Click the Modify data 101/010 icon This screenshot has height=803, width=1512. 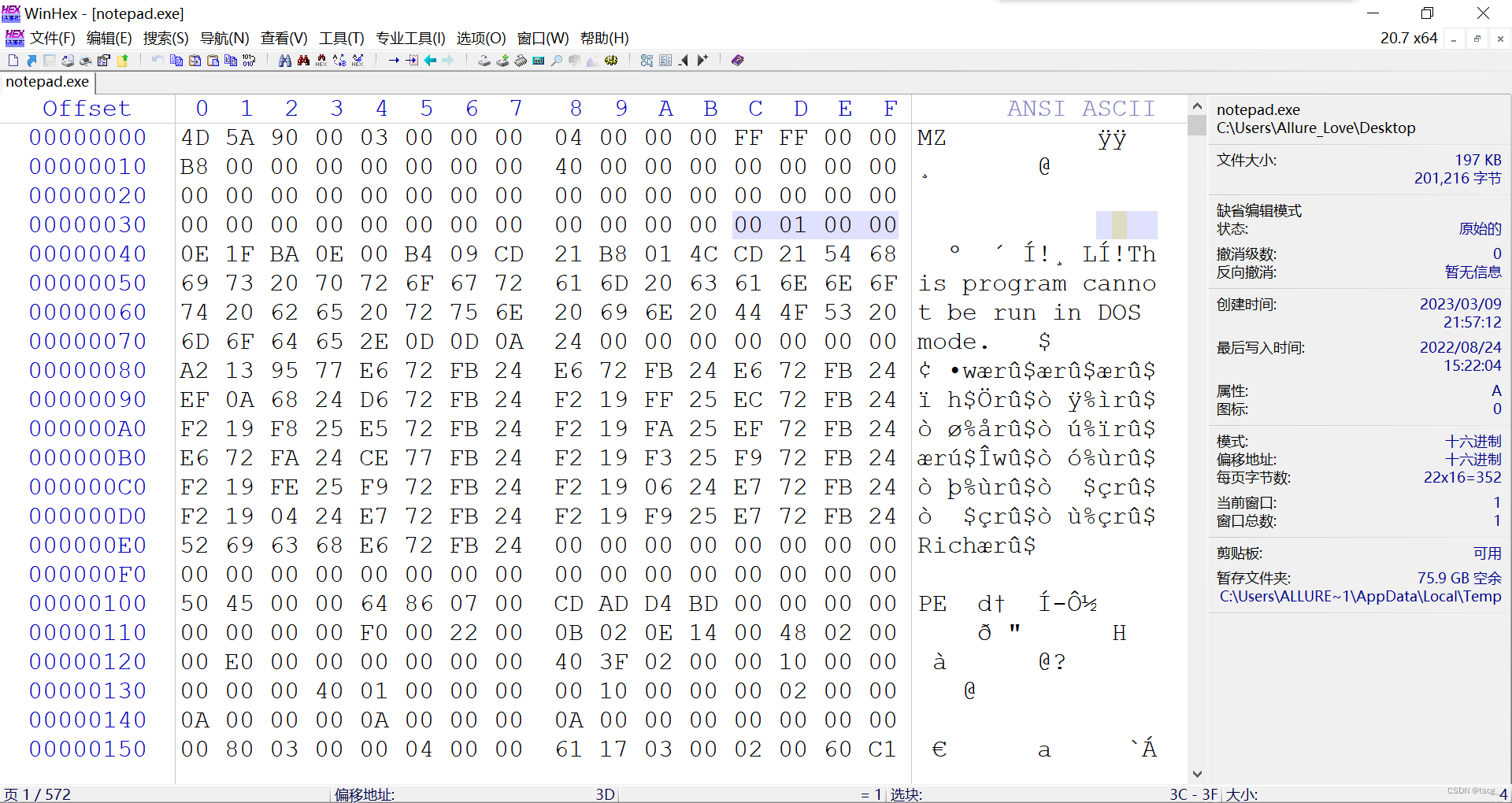click(249, 61)
